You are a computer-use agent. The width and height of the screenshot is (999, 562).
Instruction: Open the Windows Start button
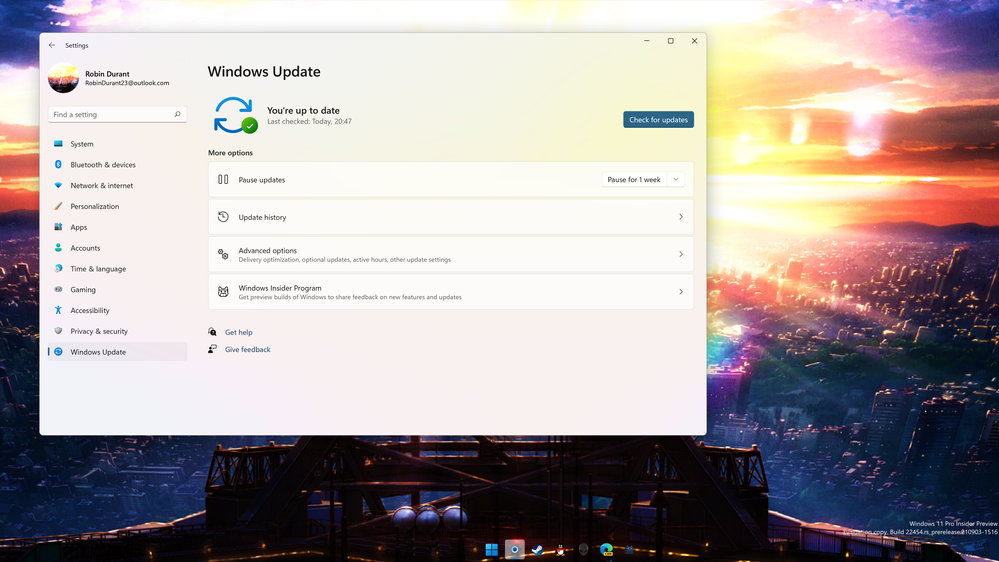[x=491, y=549]
